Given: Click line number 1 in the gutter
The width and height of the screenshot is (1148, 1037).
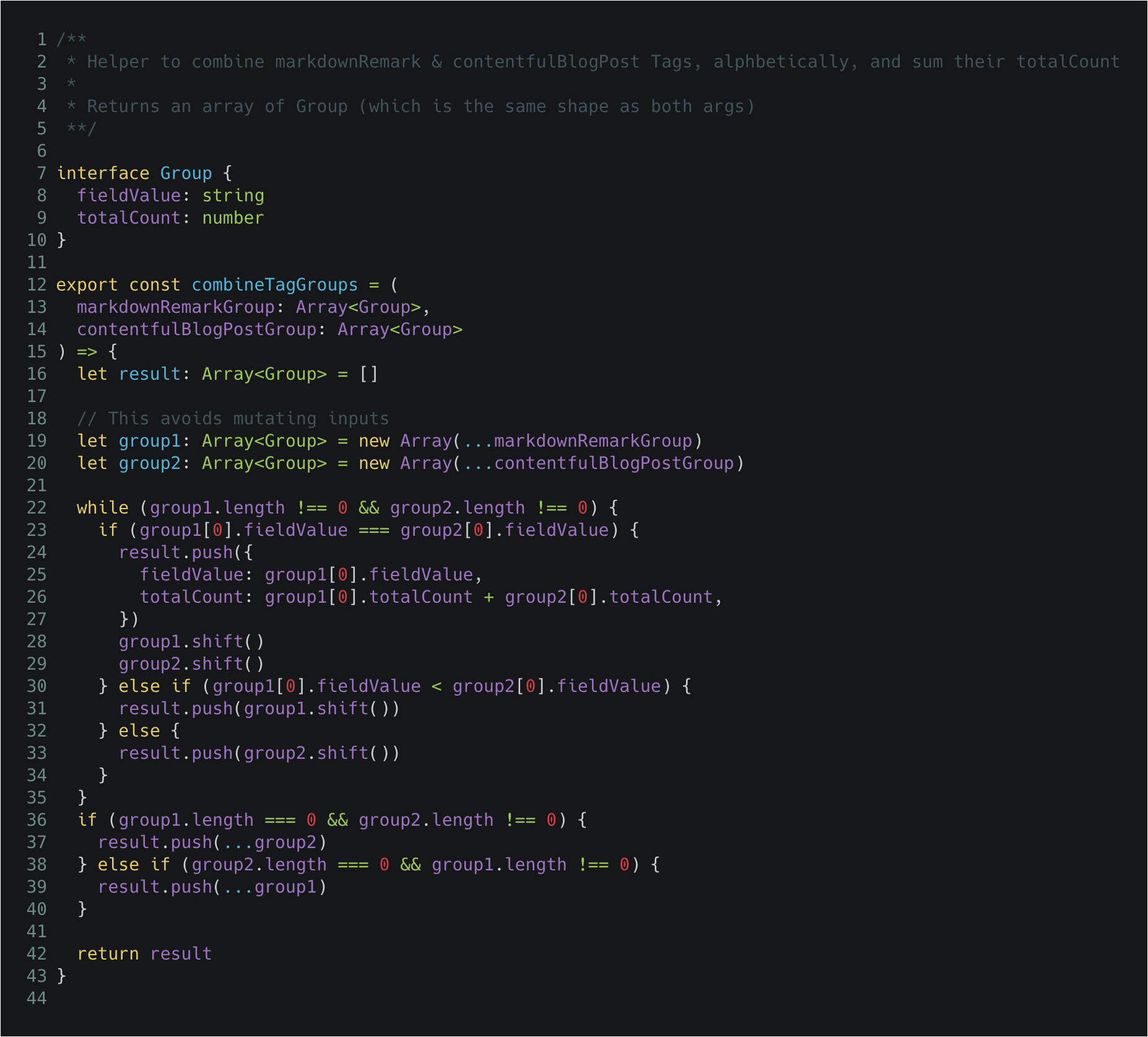Looking at the screenshot, I should (x=41, y=40).
